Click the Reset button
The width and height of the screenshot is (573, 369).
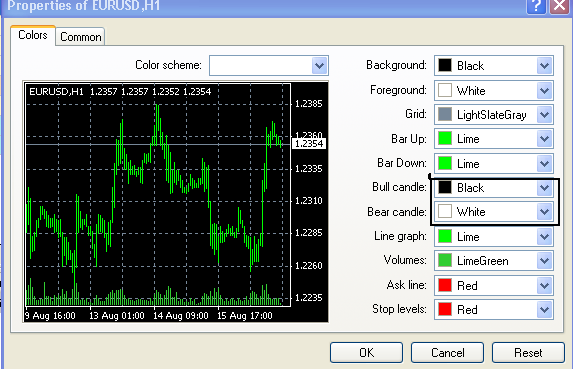tap(528, 353)
